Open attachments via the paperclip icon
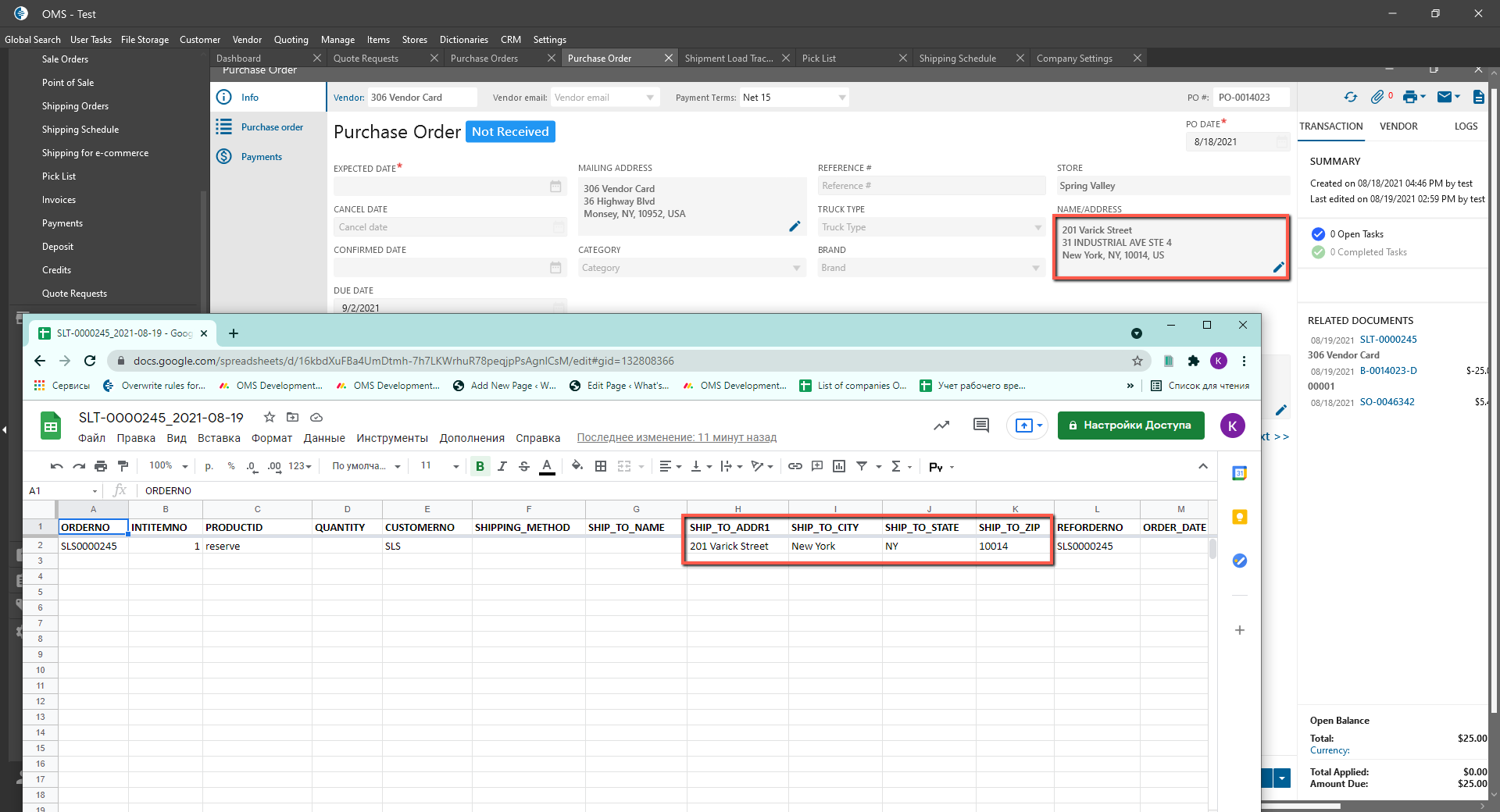This screenshot has height=812, width=1500. [x=1377, y=97]
